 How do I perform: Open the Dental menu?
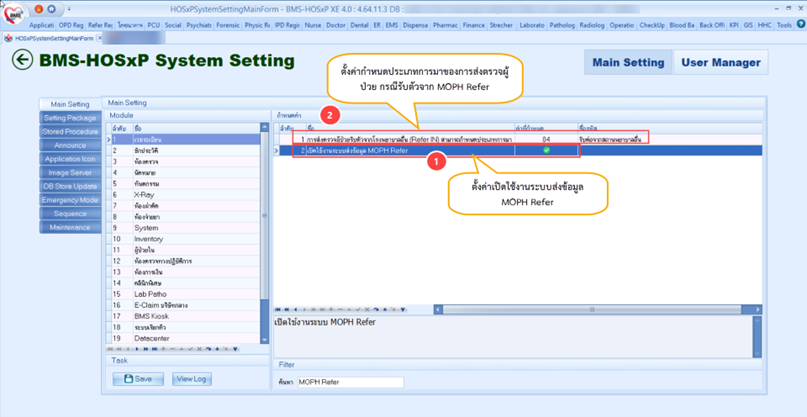tap(359, 25)
